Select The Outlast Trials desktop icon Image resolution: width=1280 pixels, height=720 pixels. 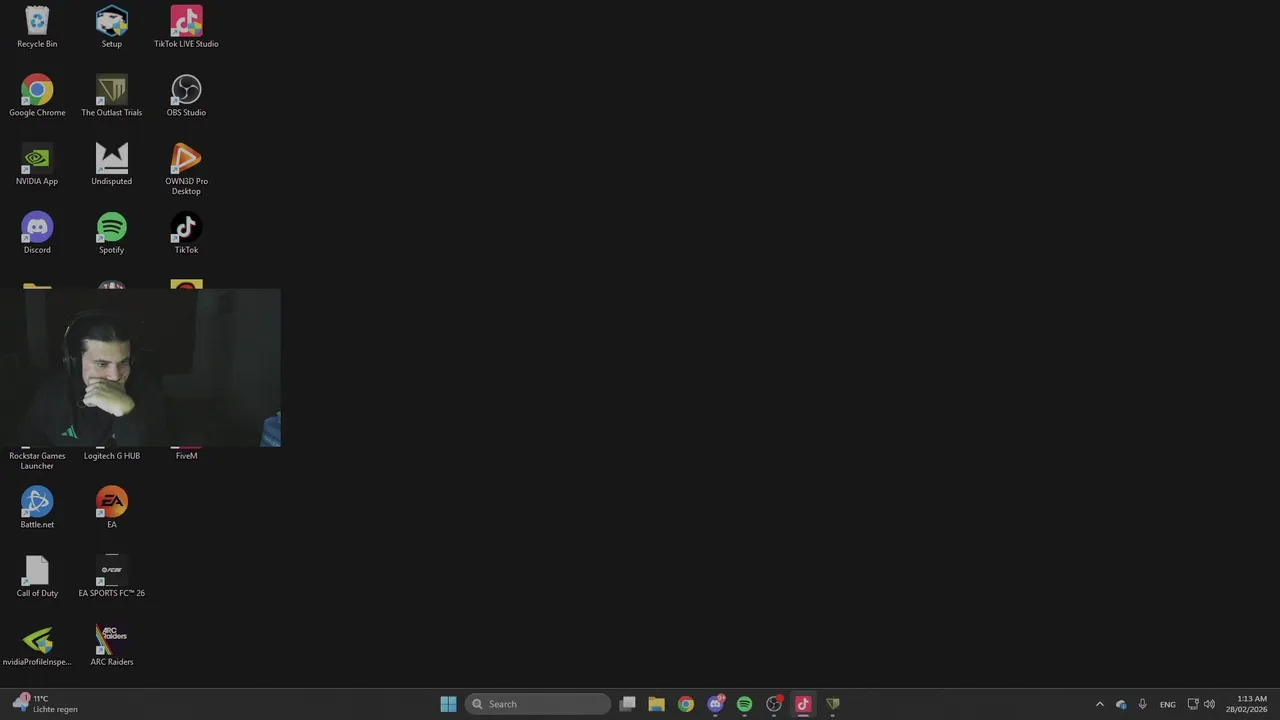coord(111,96)
